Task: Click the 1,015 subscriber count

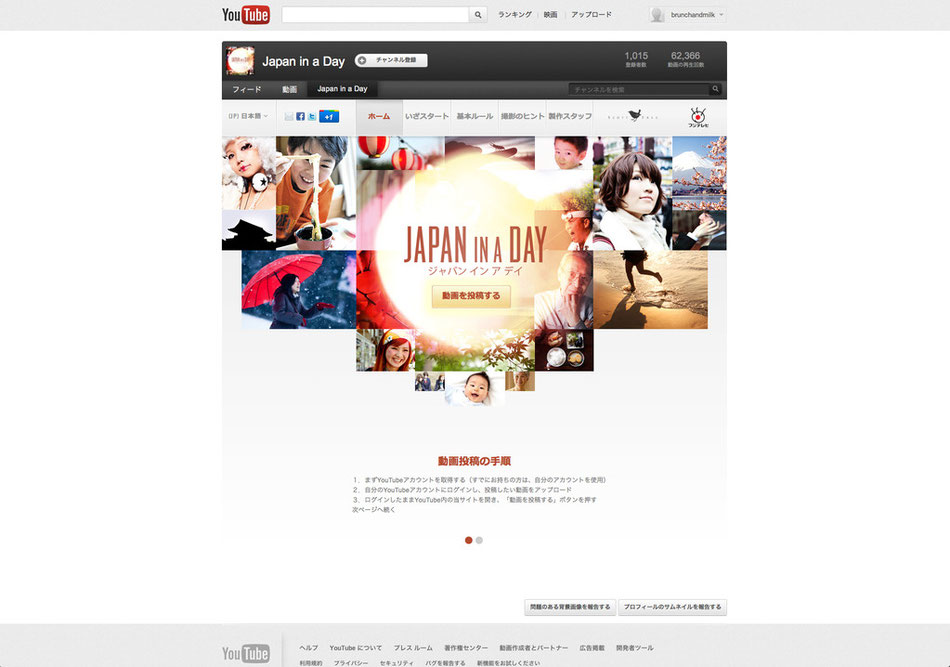Action: tap(636, 56)
